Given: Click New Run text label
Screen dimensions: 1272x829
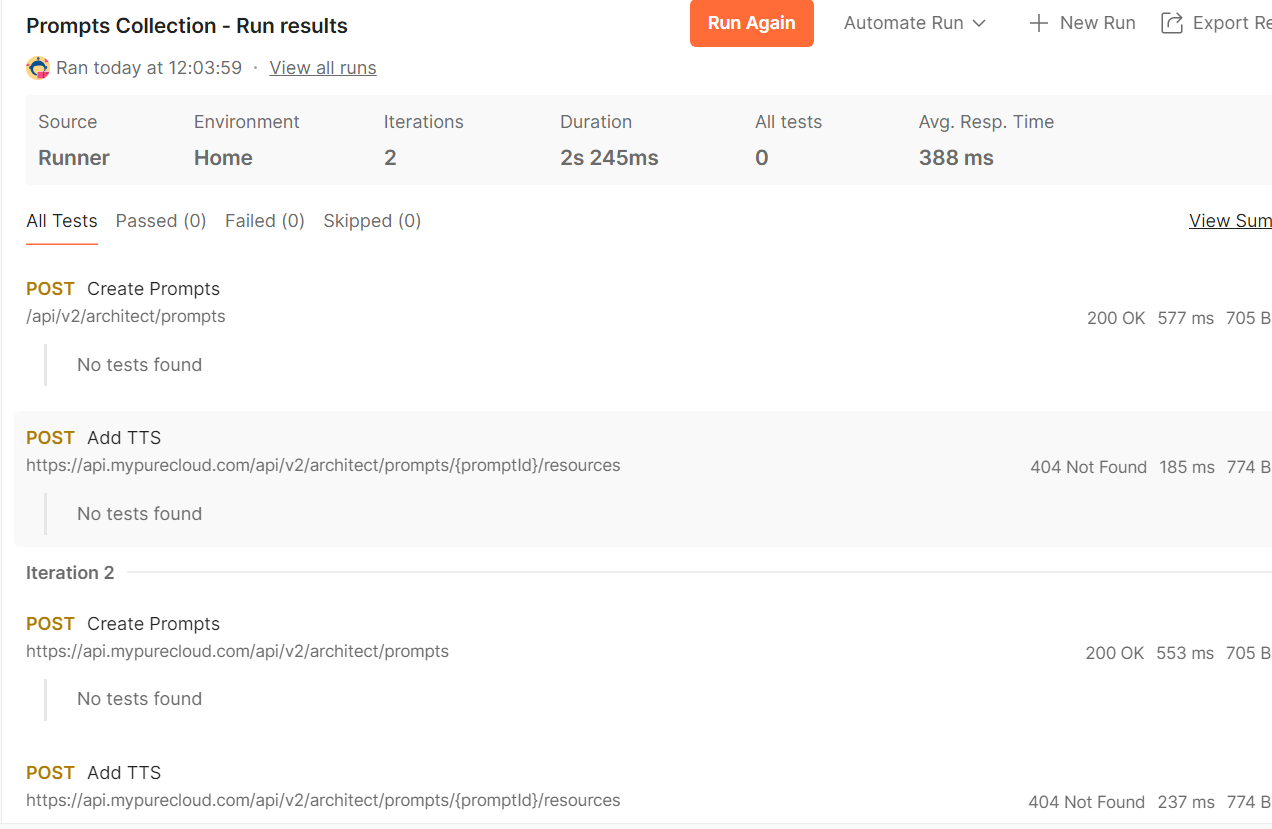Looking at the screenshot, I should pyautogui.click(x=1097, y=23).
